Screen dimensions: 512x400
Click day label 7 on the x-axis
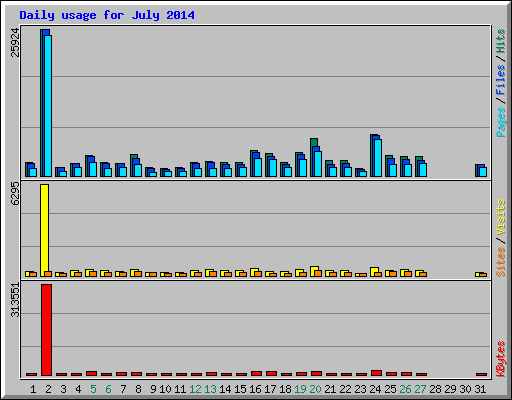point(123,389)
